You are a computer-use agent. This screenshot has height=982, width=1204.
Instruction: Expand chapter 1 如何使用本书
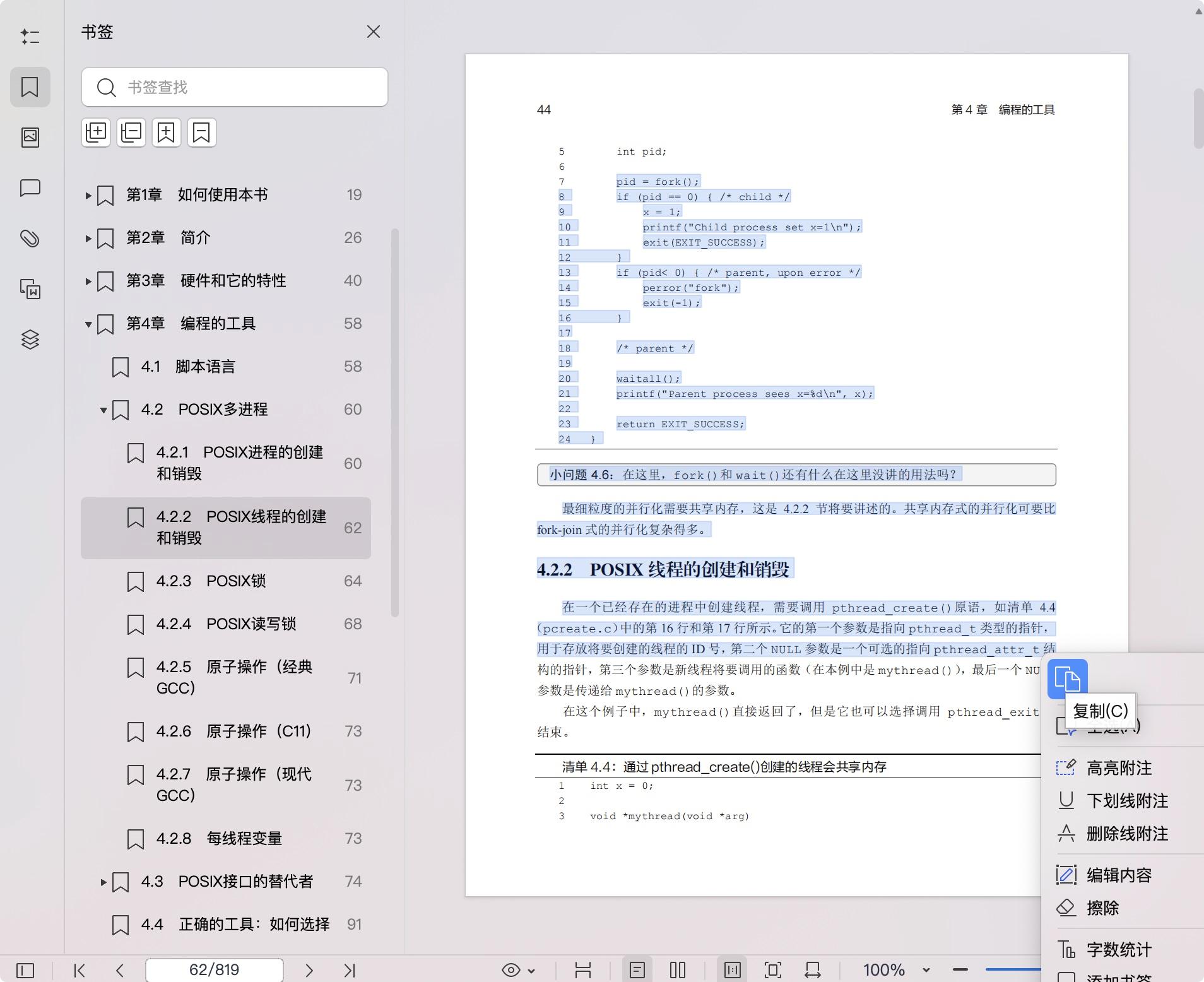88,196
